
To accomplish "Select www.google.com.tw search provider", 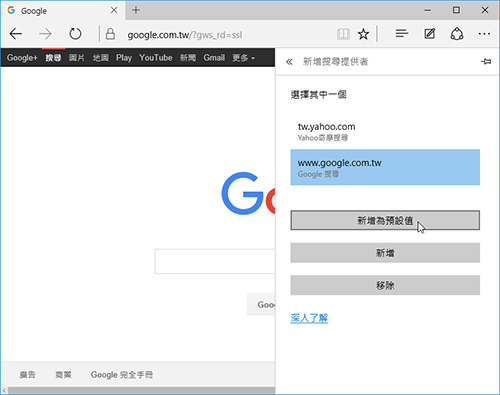I will click(385, 167).
